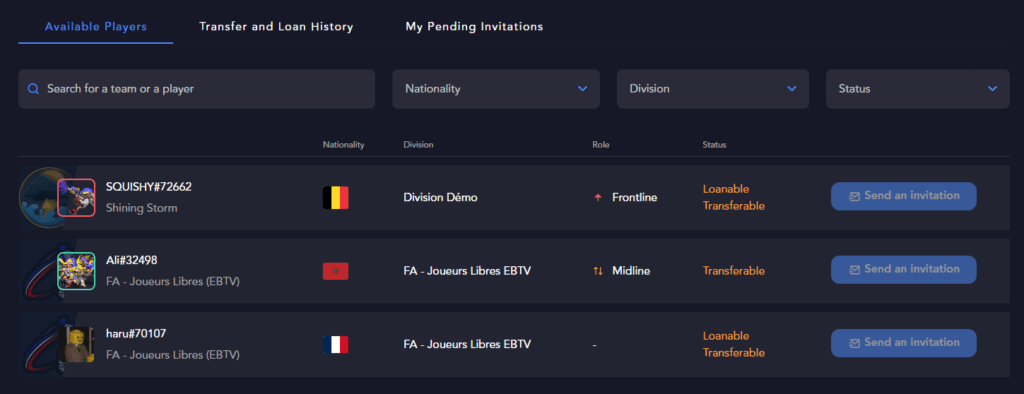Click the Belgium flag icon
Image resolution: width=1024 pixels, height=394 pixels.
(336, 197)
